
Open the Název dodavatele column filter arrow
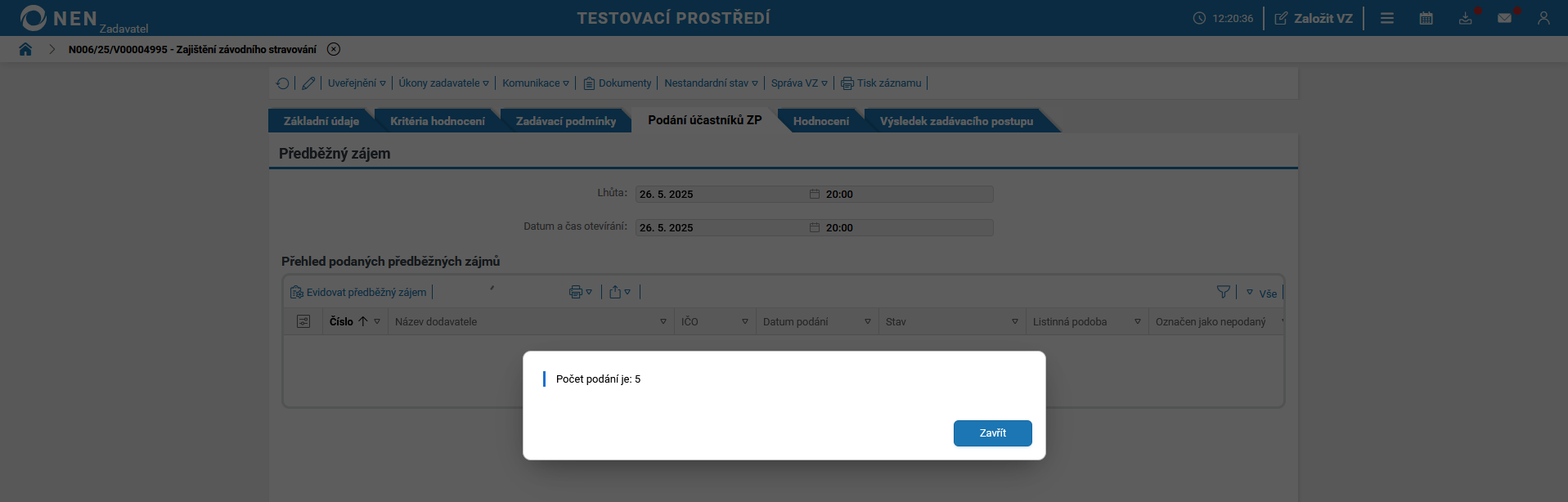[x=663, y=322]
